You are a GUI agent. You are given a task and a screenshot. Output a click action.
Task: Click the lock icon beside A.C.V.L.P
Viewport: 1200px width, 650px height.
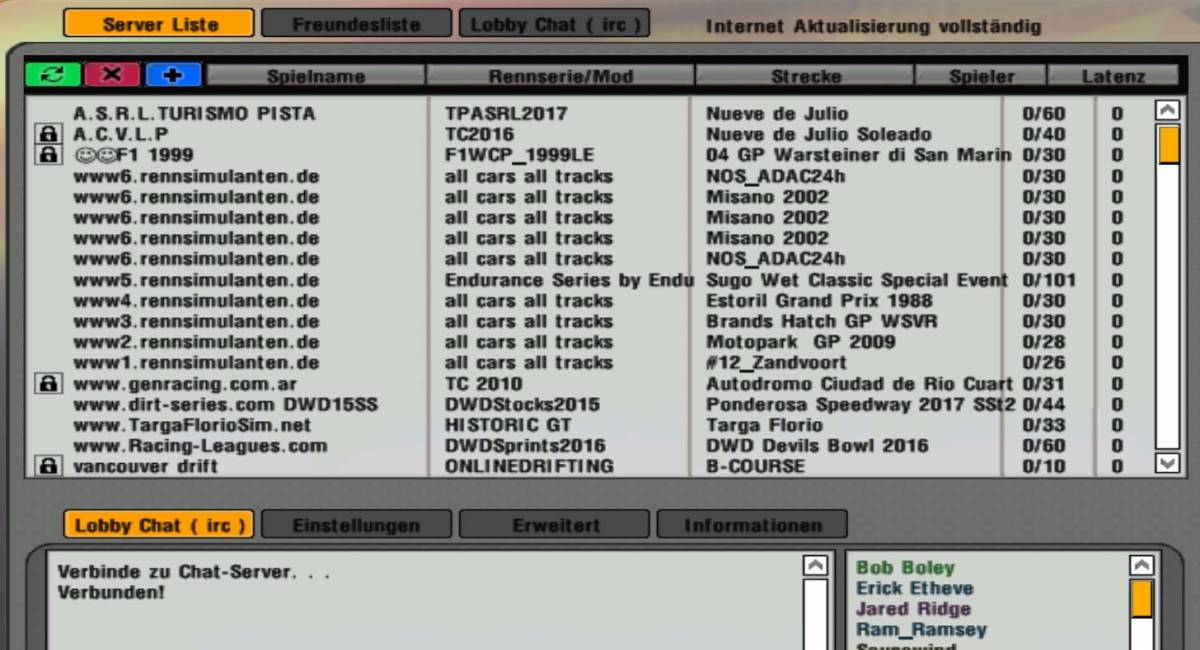[47, 134]
